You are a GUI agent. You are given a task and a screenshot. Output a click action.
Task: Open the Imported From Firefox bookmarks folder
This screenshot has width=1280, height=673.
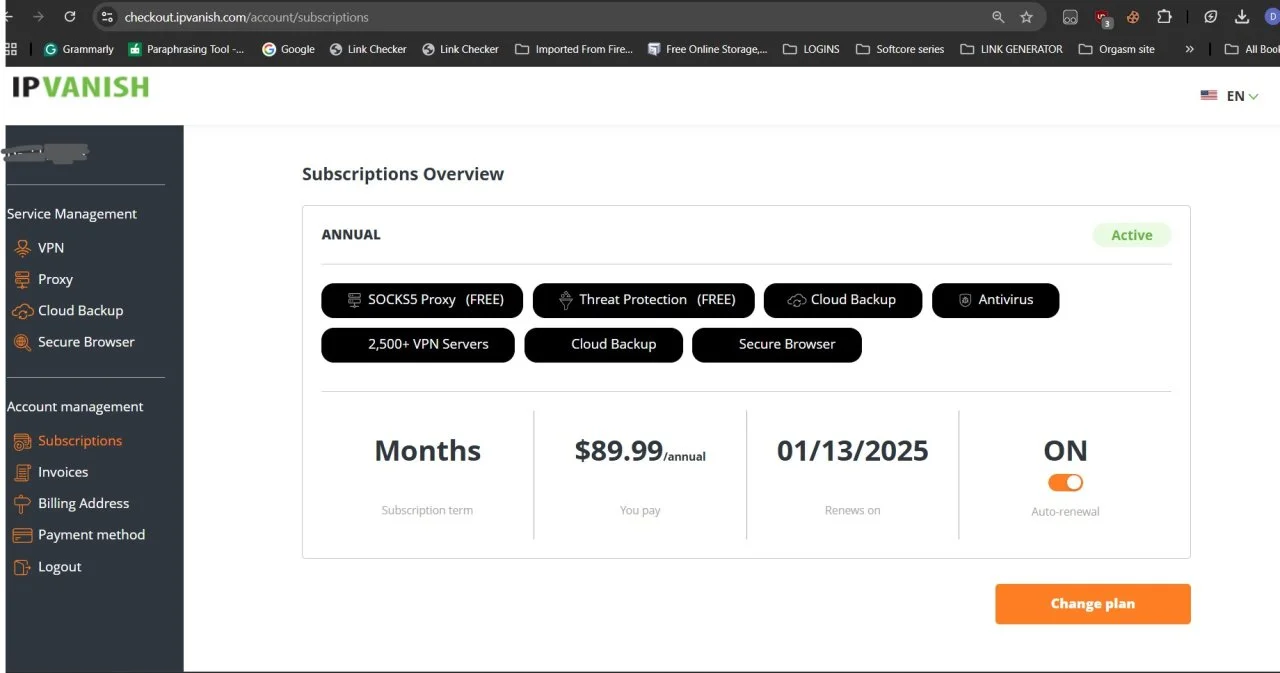point(574,49)
